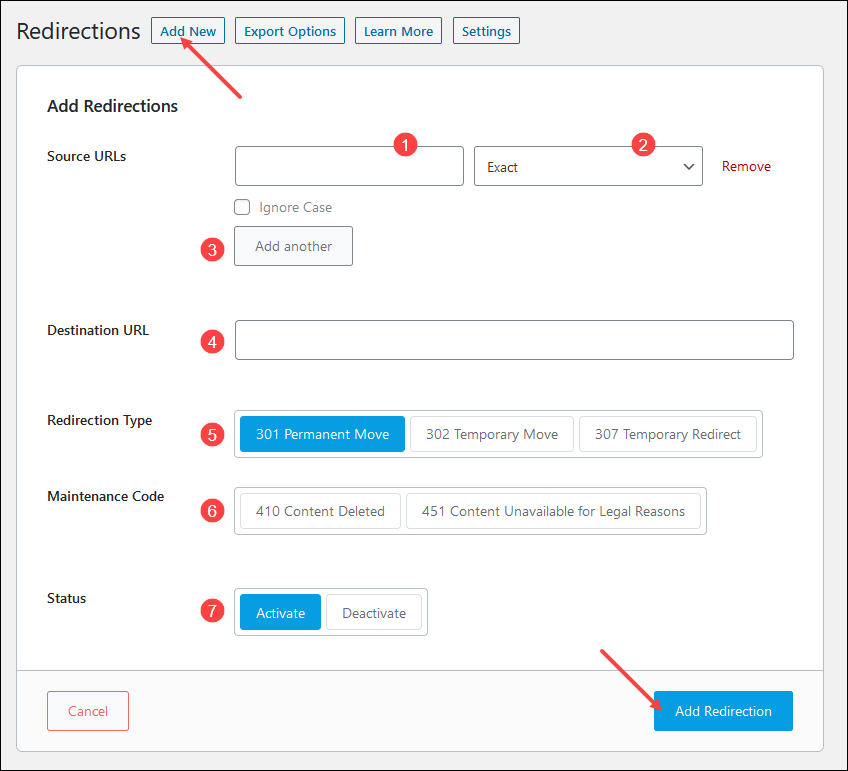Expand the Exact match type dropdown

[588, 167]
